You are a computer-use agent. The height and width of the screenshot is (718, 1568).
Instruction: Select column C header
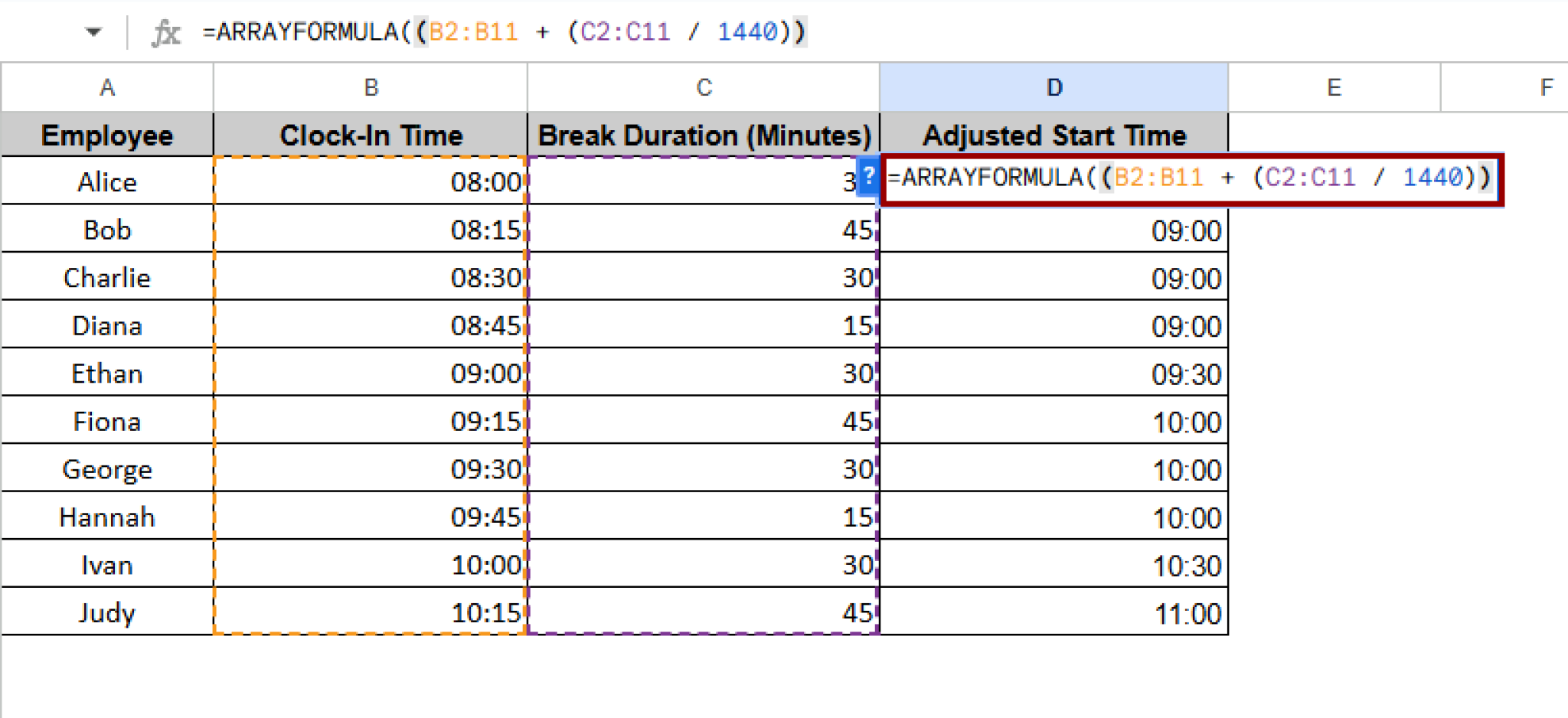(x=704, y=88)
